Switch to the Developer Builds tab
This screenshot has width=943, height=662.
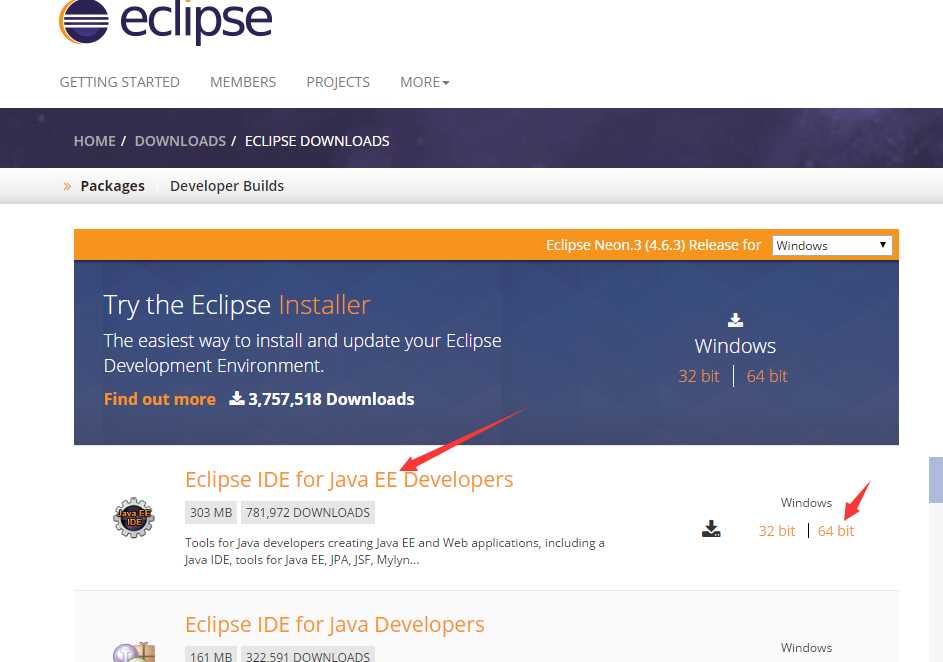coord(227,186)
